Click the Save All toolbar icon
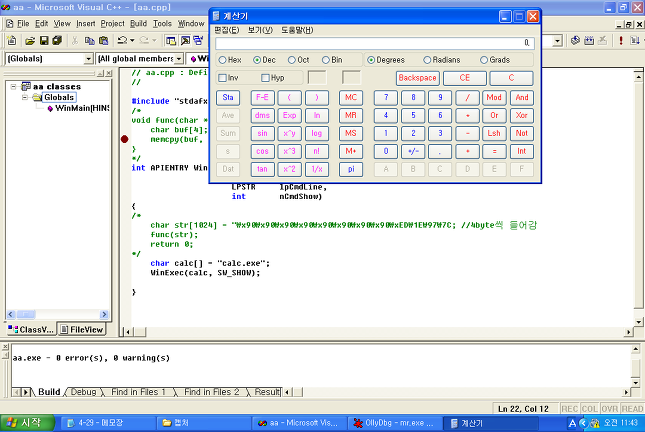Screen dimensions: 645x432 point(57,40)
